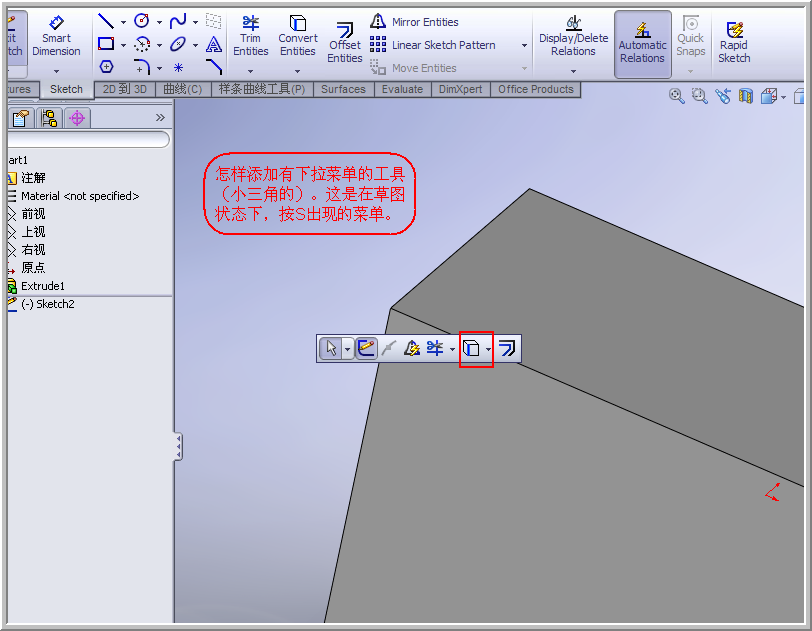The image size is (812, 631).
Task: Click Convert Entities icon in shortcut bar
Action: coord(471,348)
